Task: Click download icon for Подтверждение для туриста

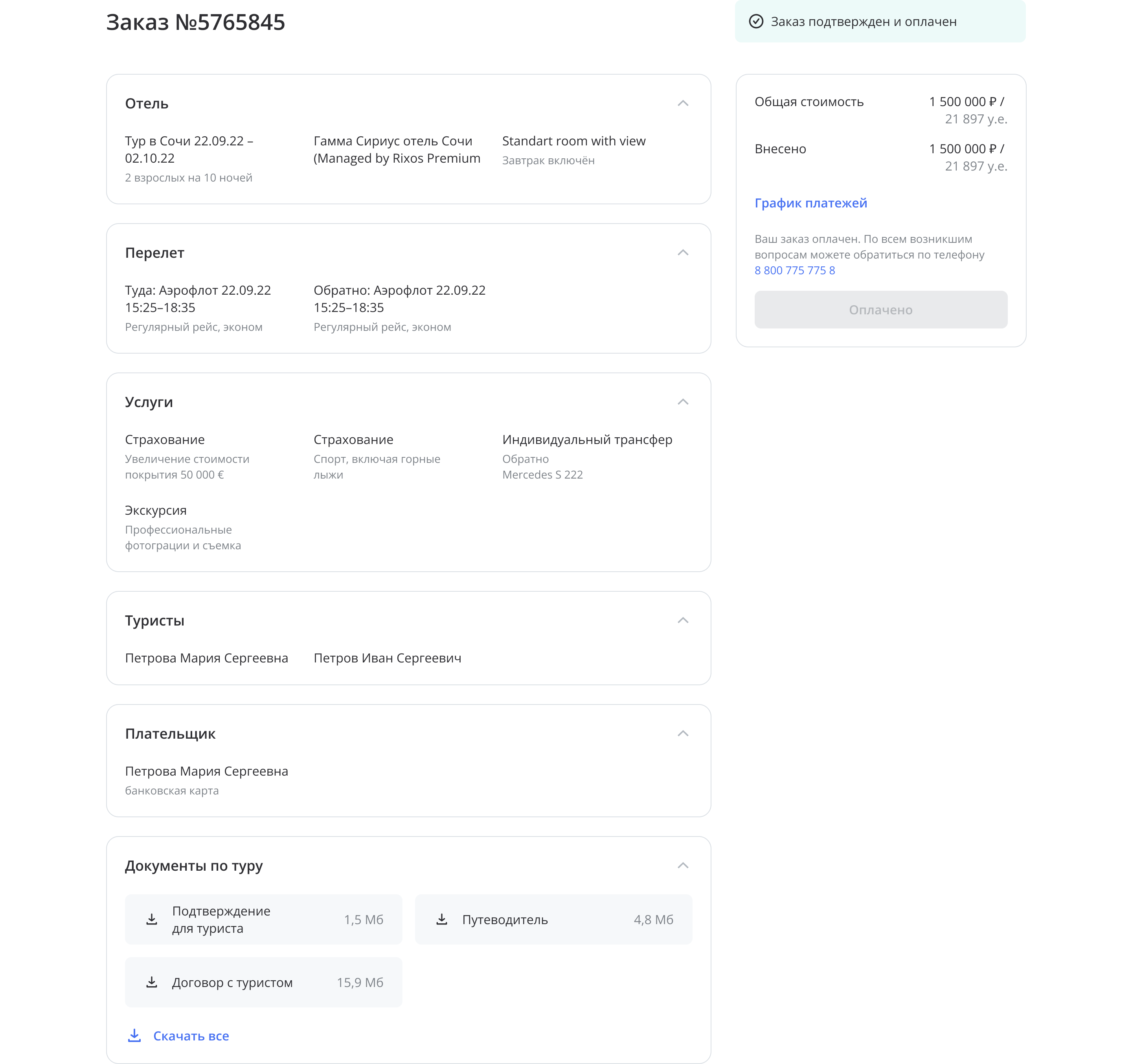Action: 151,919
